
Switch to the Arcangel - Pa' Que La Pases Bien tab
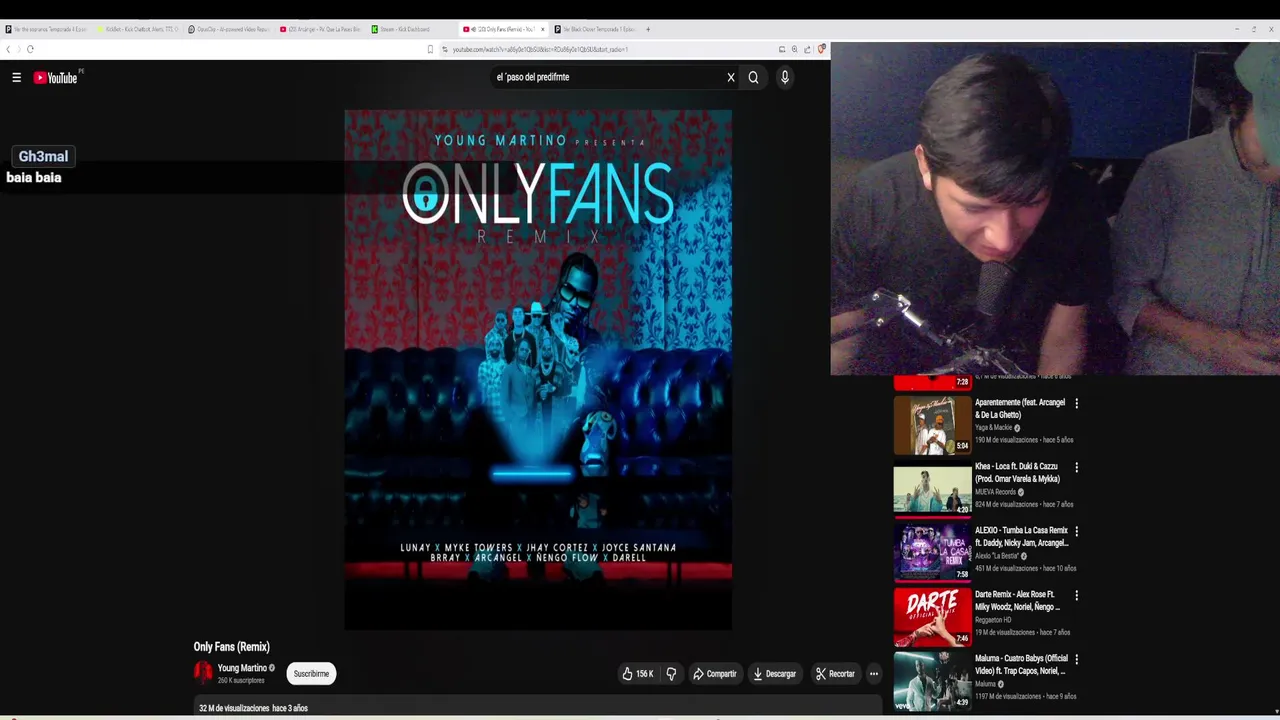tap(322, 29)
